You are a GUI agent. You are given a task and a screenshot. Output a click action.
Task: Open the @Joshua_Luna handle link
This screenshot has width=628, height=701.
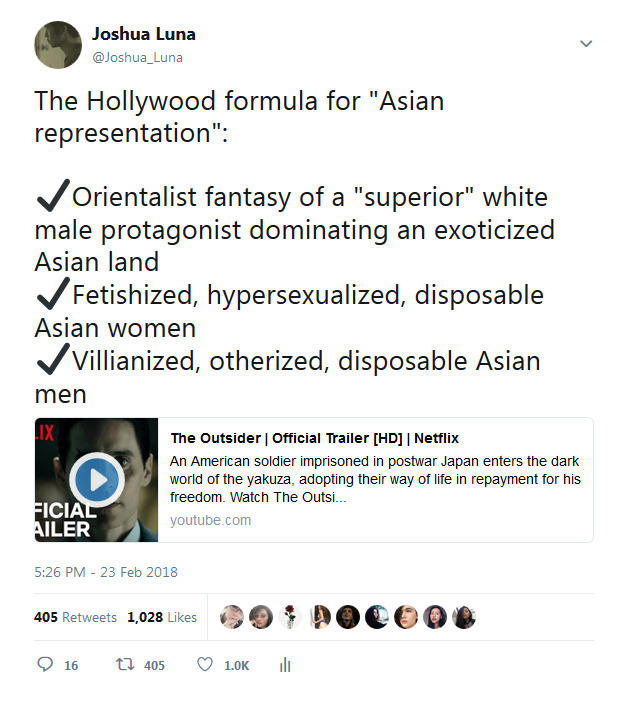pos(137,58)
